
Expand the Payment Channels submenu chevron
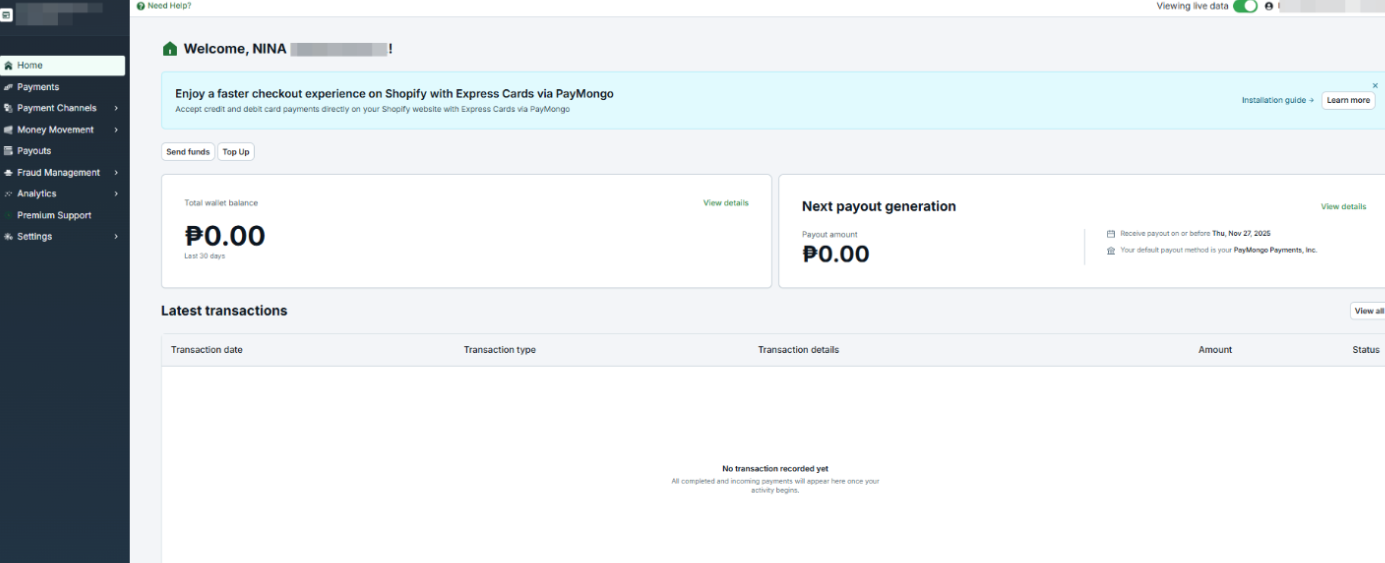pos(116,108)
